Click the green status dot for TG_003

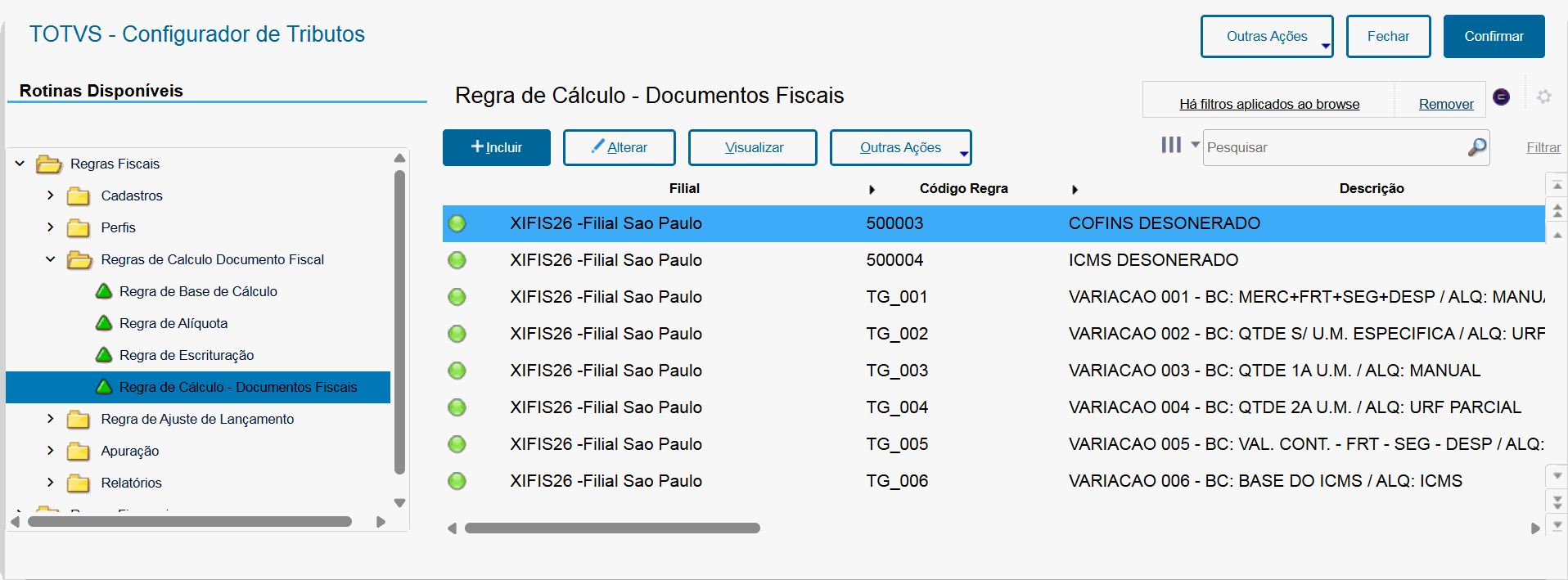(457, 371)
